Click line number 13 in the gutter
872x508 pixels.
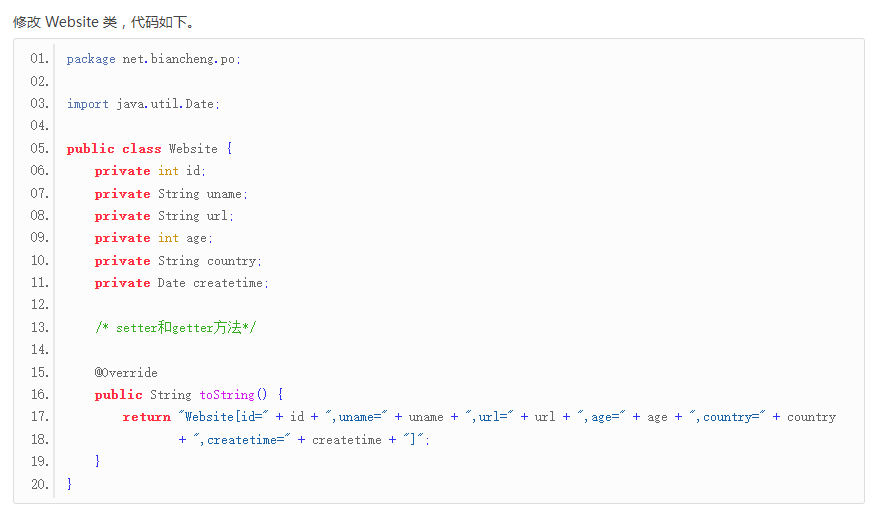point(40,328)
